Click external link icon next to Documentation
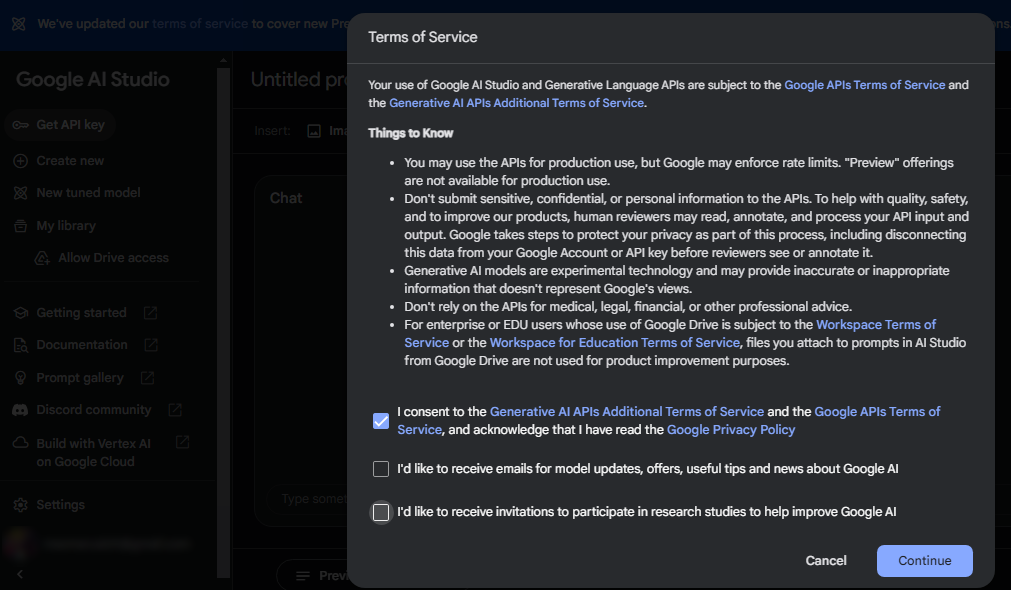This screenshot has height=590, width=1011. 151,345
